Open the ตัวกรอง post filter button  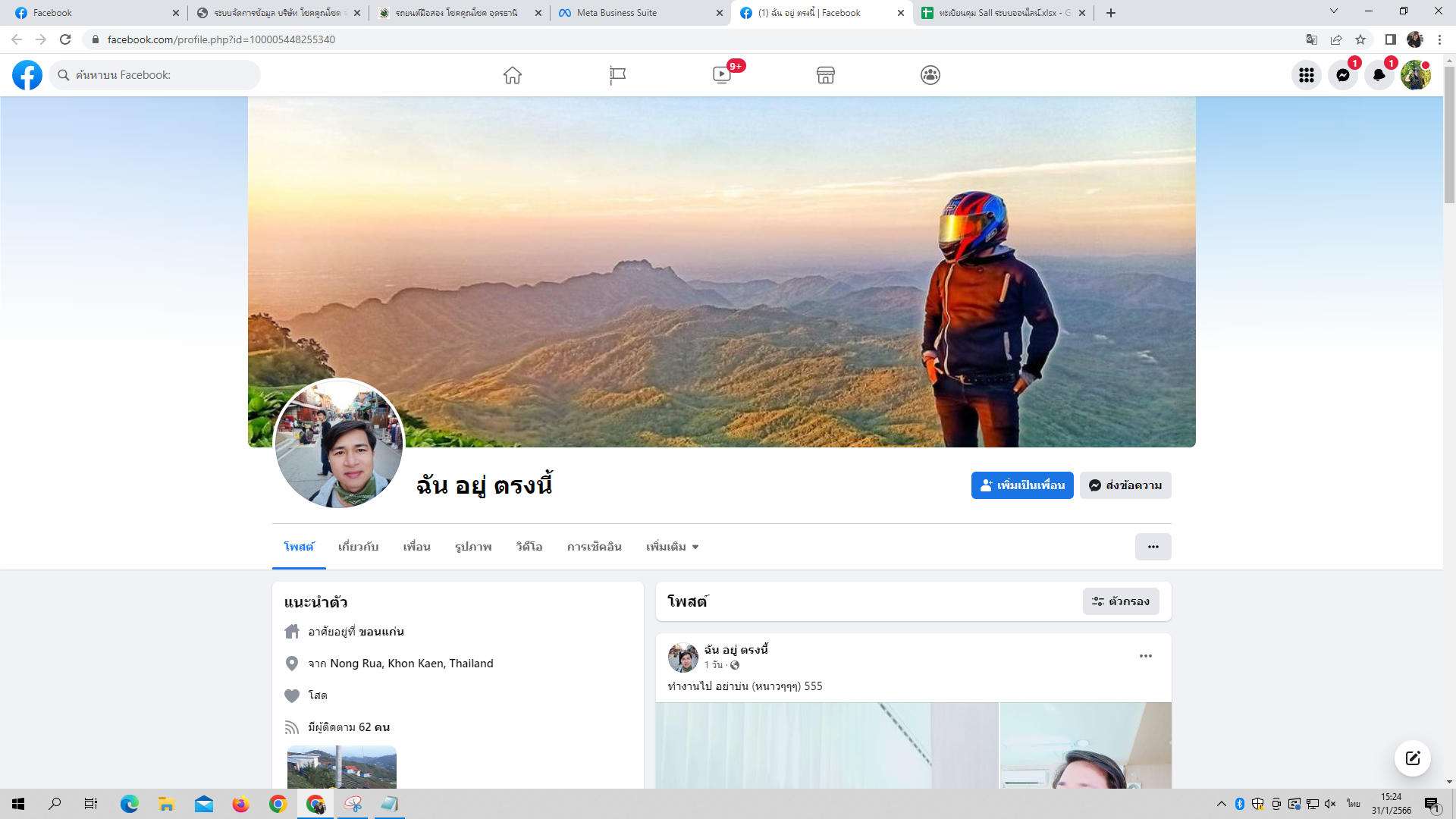tap(1121, 601)
